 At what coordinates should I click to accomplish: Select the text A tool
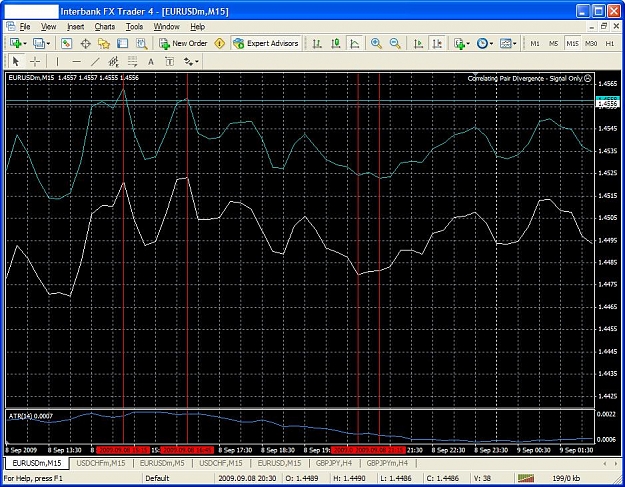point(151,62)
